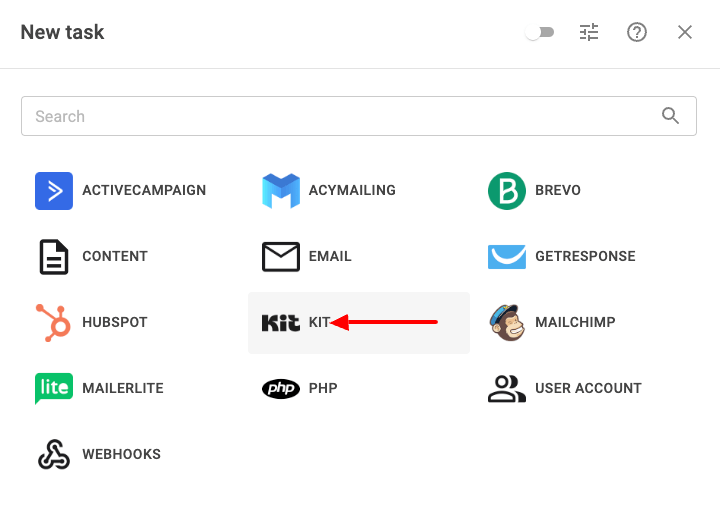
Task: Choose the MAILCHIMP label
Action: click(x=575, y=322)
